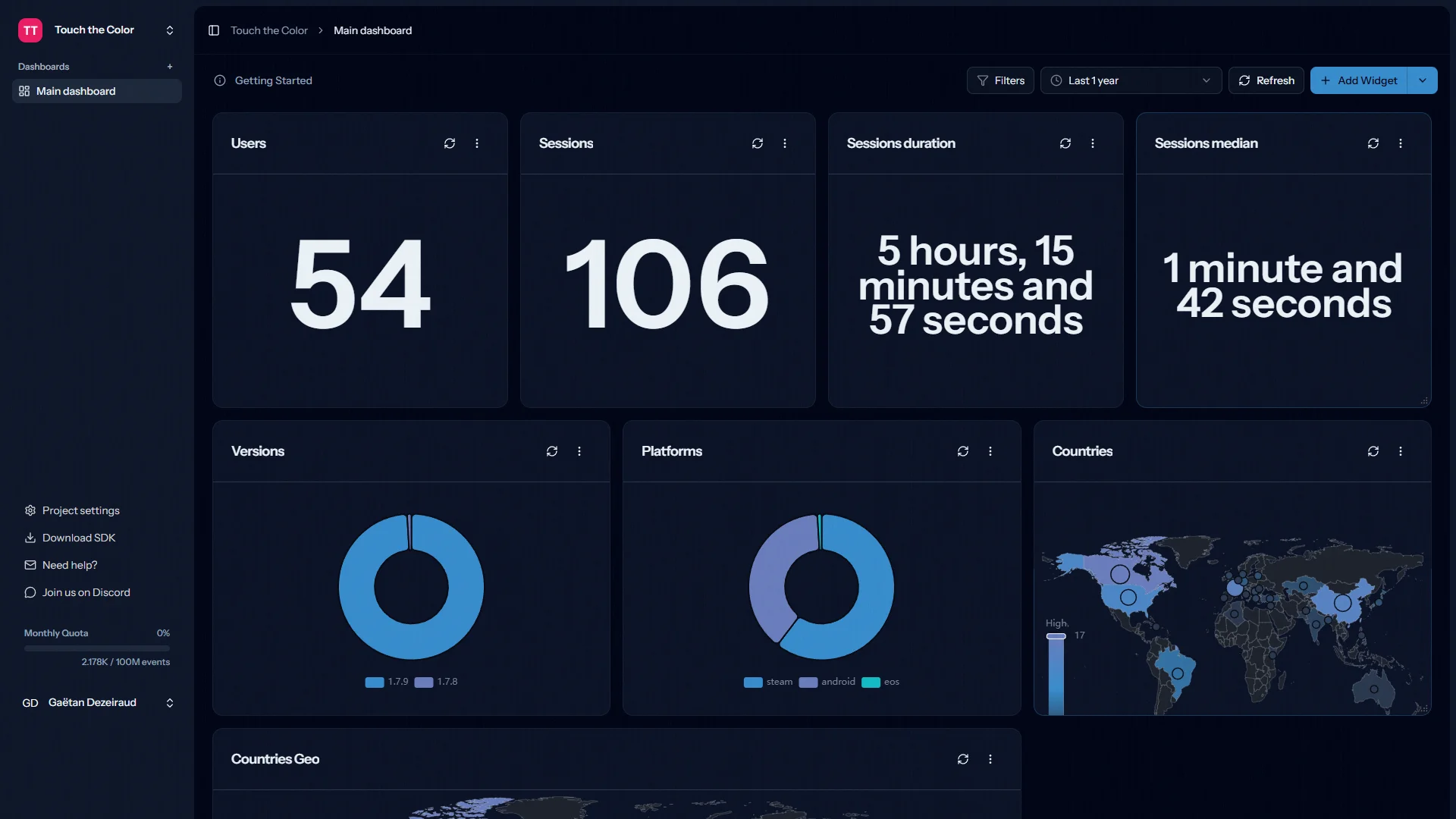Add a new dashboard with plus icon
Viewport: 1456px width, 819px height.
170,67
